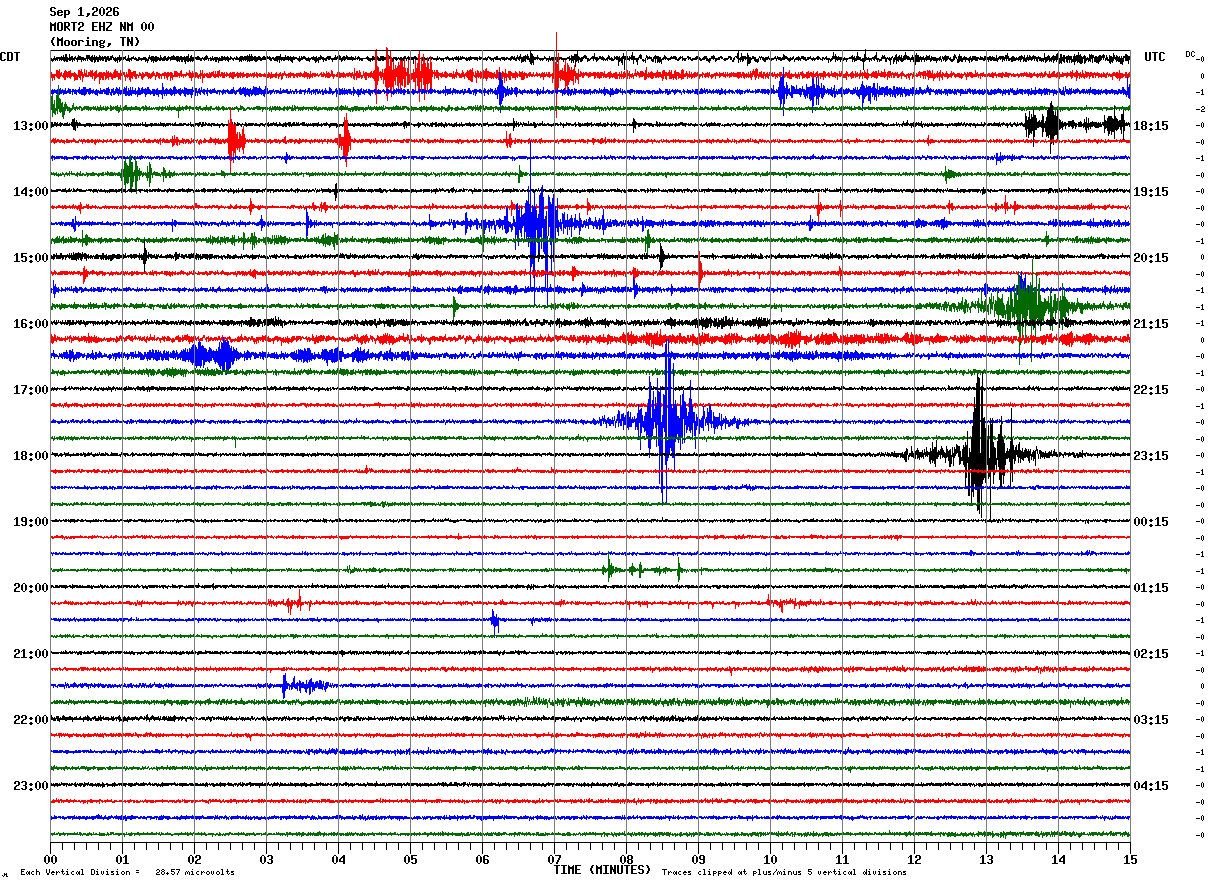Select the Mooring, TN location text
This screenshot has width=1210, height=886.
[95, 42]
